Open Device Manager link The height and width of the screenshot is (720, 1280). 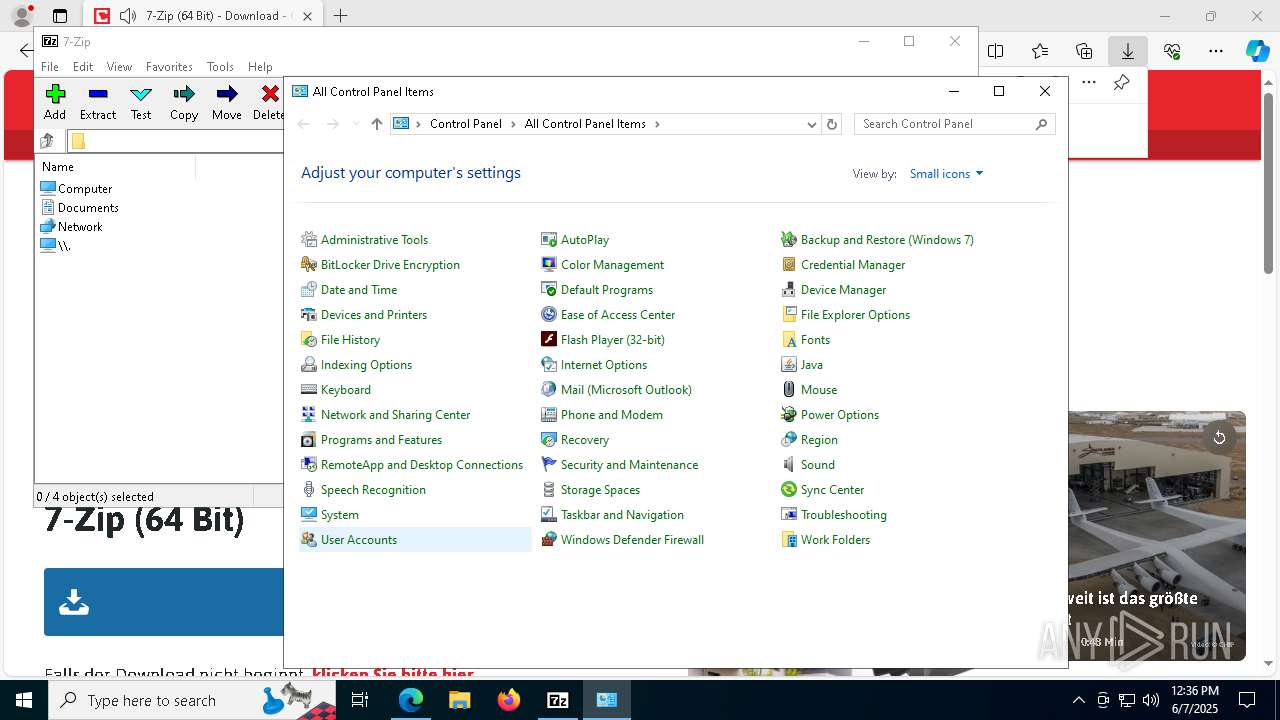point(843,290)
